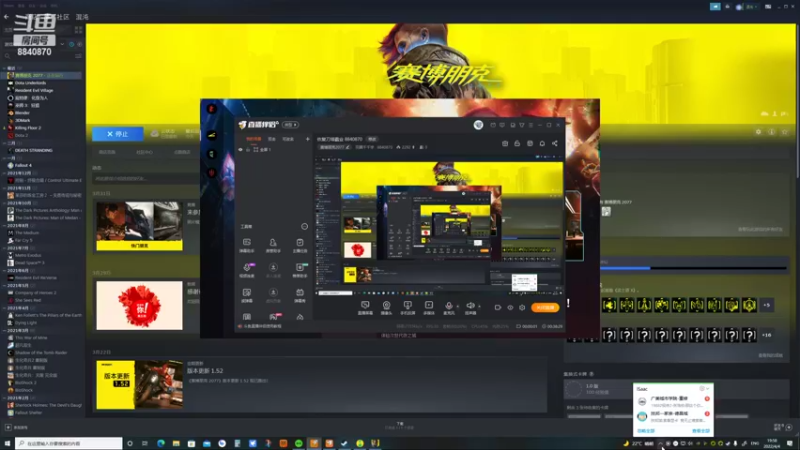Open the Steam library filter options icon
The image size is (800, 450).
pos(78,56)
